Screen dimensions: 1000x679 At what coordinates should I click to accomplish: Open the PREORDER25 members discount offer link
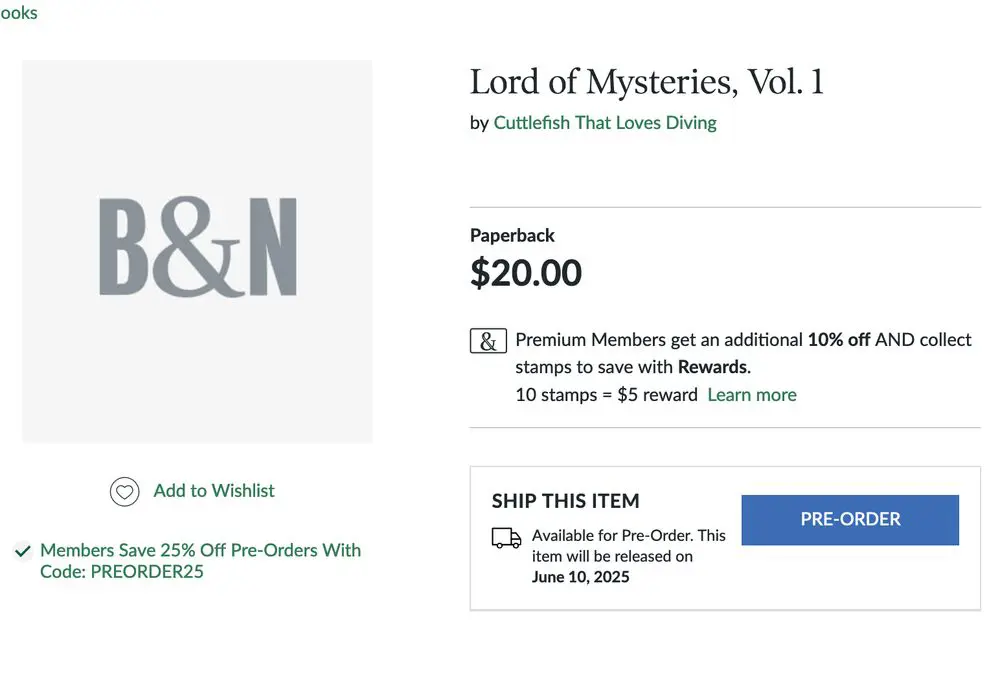pos(200,561)
